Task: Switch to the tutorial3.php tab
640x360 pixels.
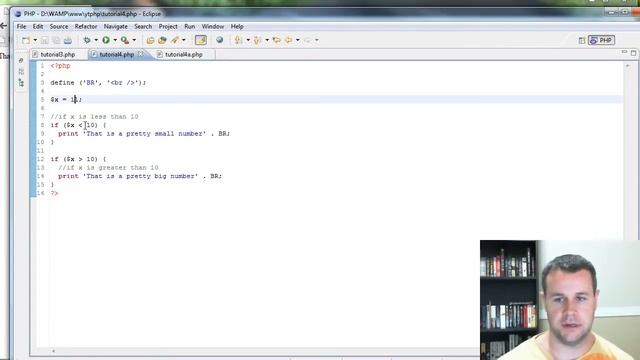Action: (x=58, y=54)
